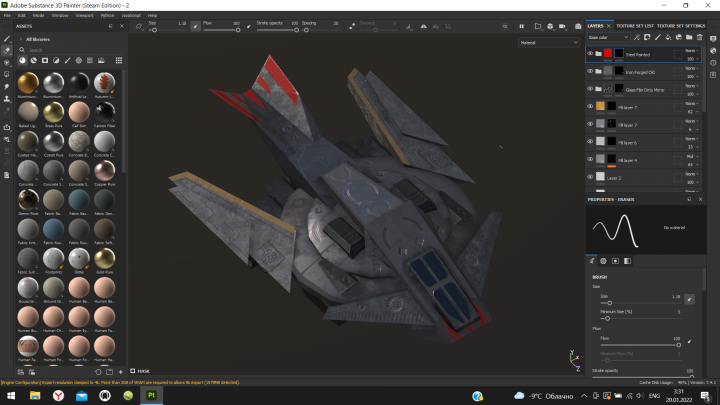Adjust Size slider in Properties brush section

(x=641, y=303)
